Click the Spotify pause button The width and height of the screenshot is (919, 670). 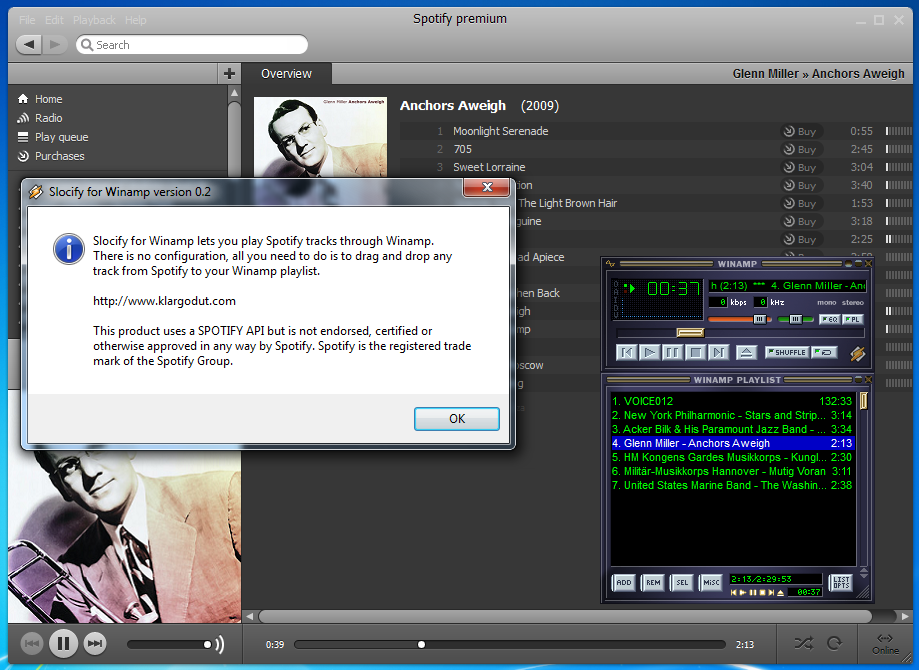[x=63, y=644]
